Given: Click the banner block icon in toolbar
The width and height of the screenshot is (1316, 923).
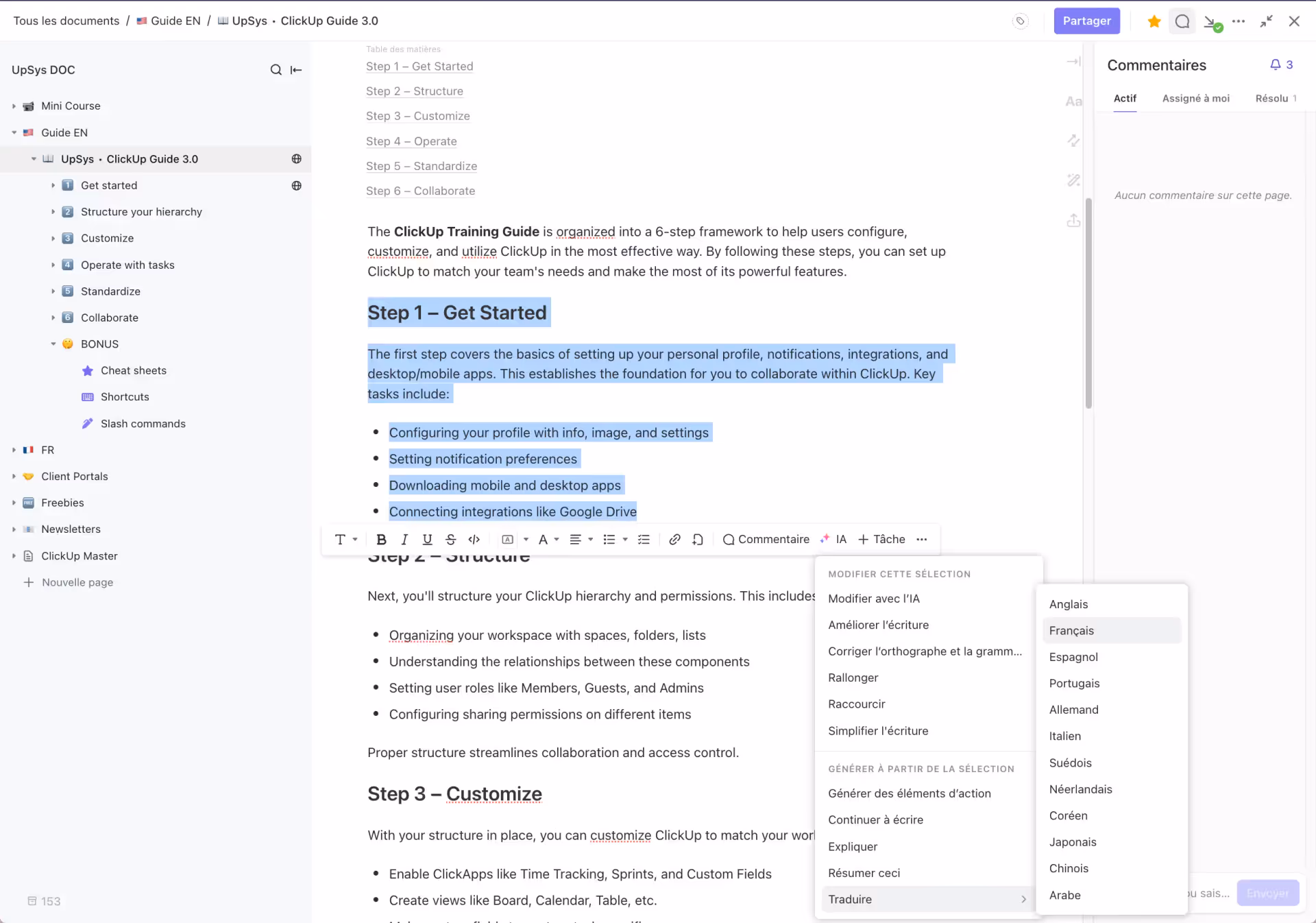Looking at the screenshot, I should tap(508, 540).
